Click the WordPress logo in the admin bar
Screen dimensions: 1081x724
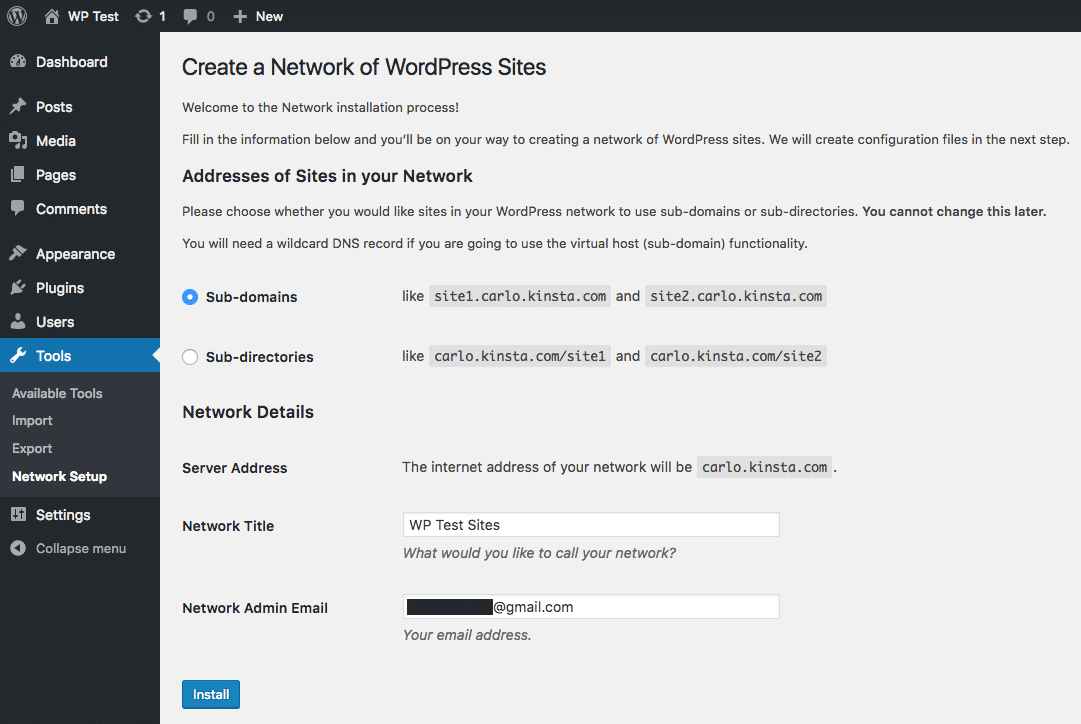point(16,16)
